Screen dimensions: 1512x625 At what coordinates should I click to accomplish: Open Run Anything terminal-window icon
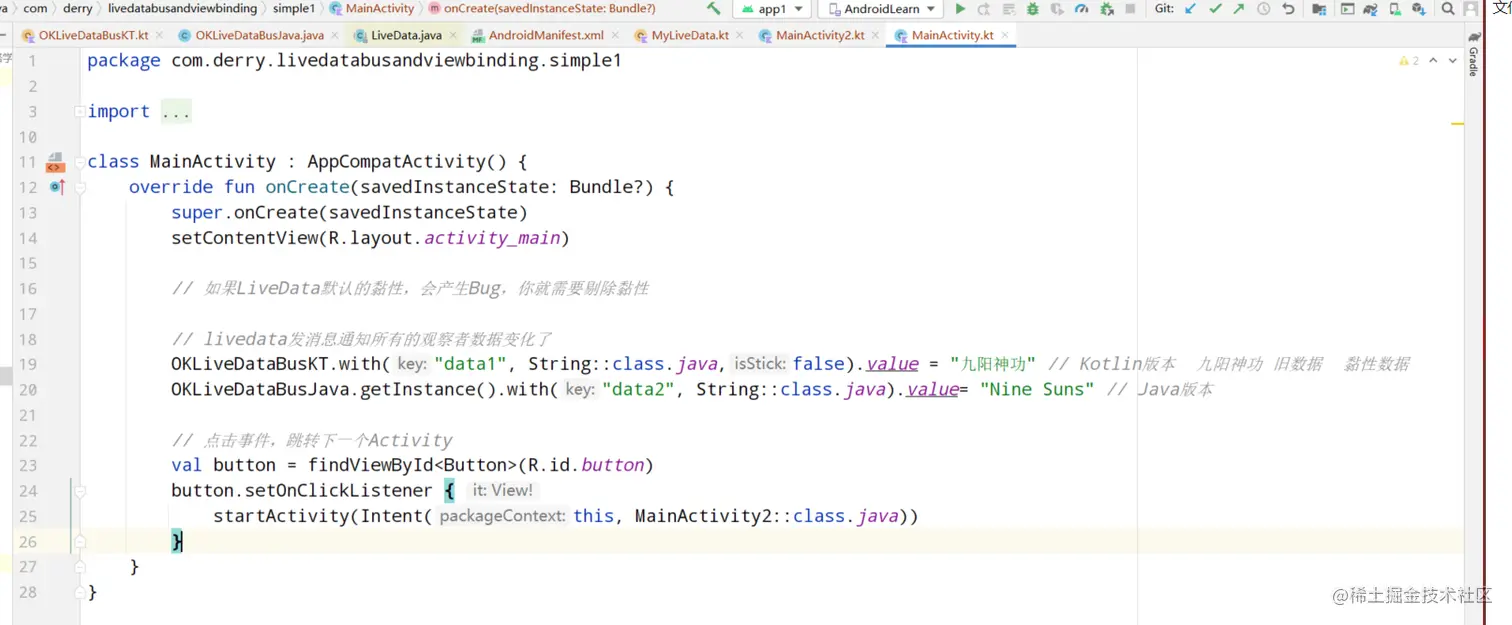[1347, 9]
